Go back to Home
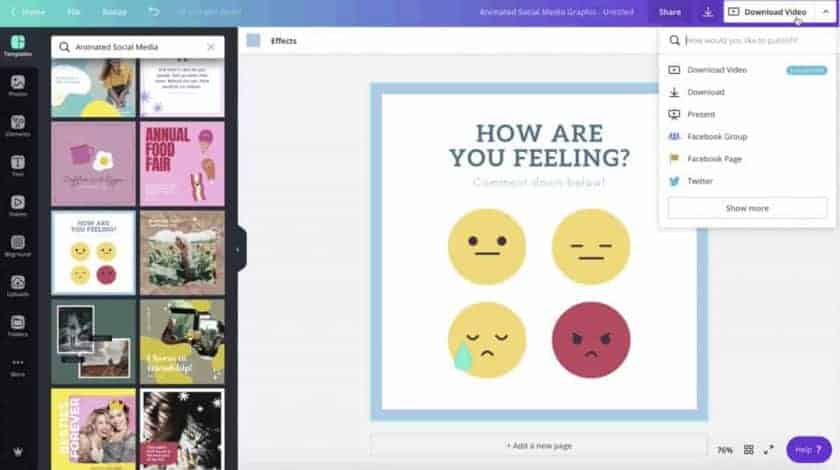 28,12
